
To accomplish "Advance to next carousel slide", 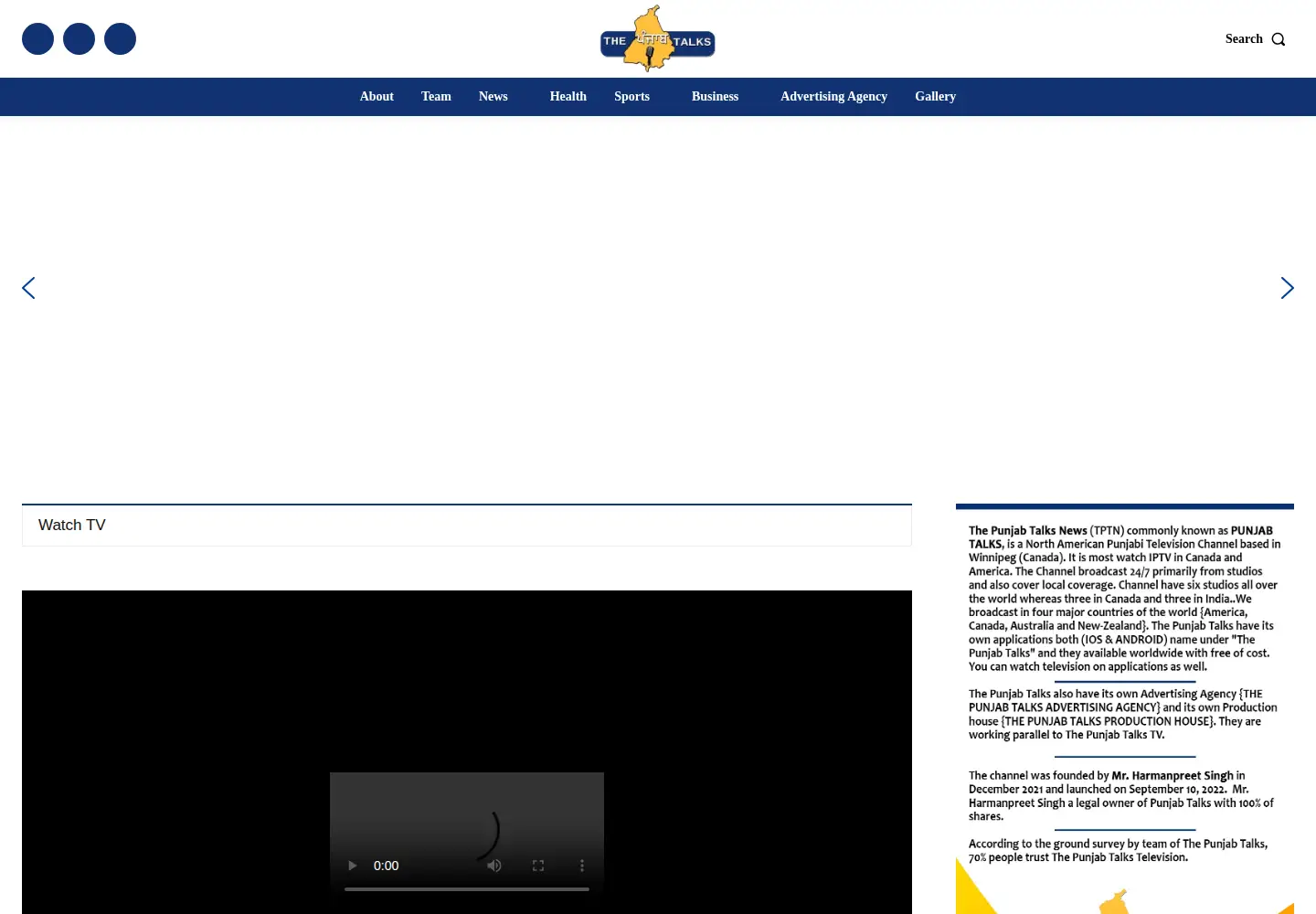I will 1287,288.
